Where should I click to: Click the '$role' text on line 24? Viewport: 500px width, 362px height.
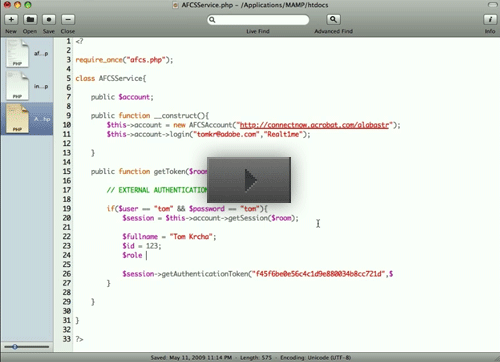click(132, 255)
